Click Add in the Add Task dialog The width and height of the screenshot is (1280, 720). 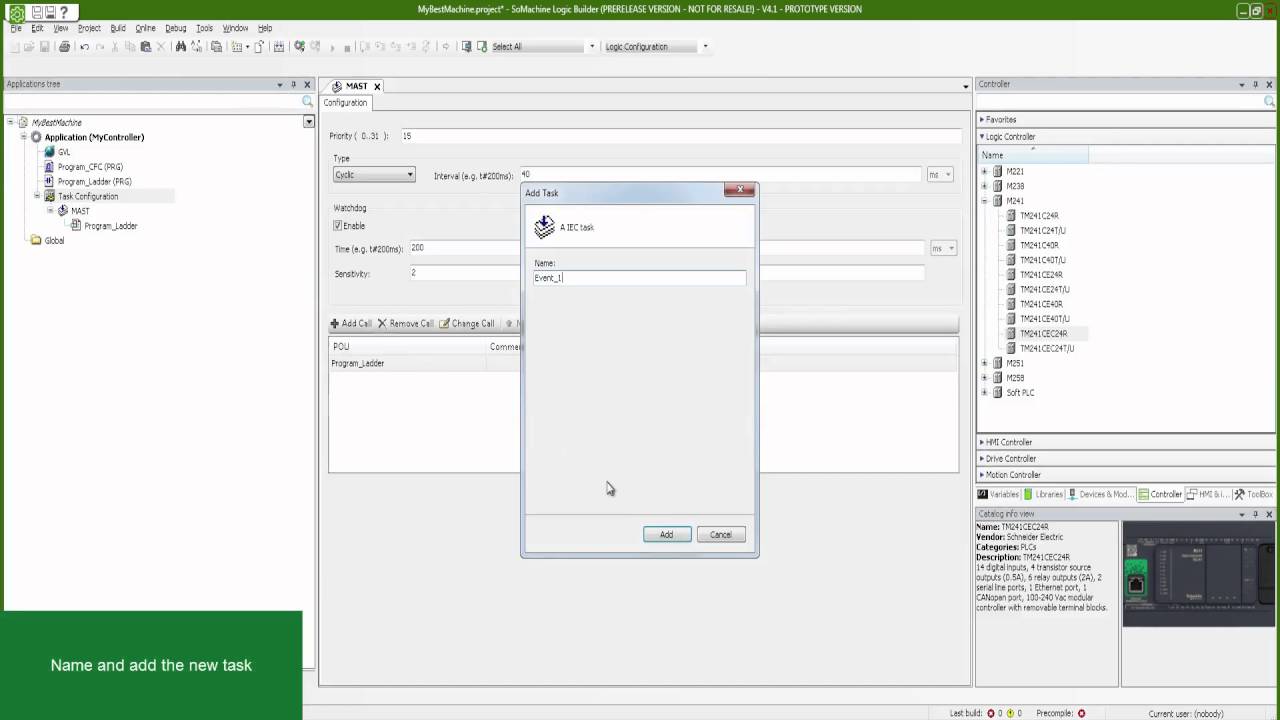click(667, 535)
